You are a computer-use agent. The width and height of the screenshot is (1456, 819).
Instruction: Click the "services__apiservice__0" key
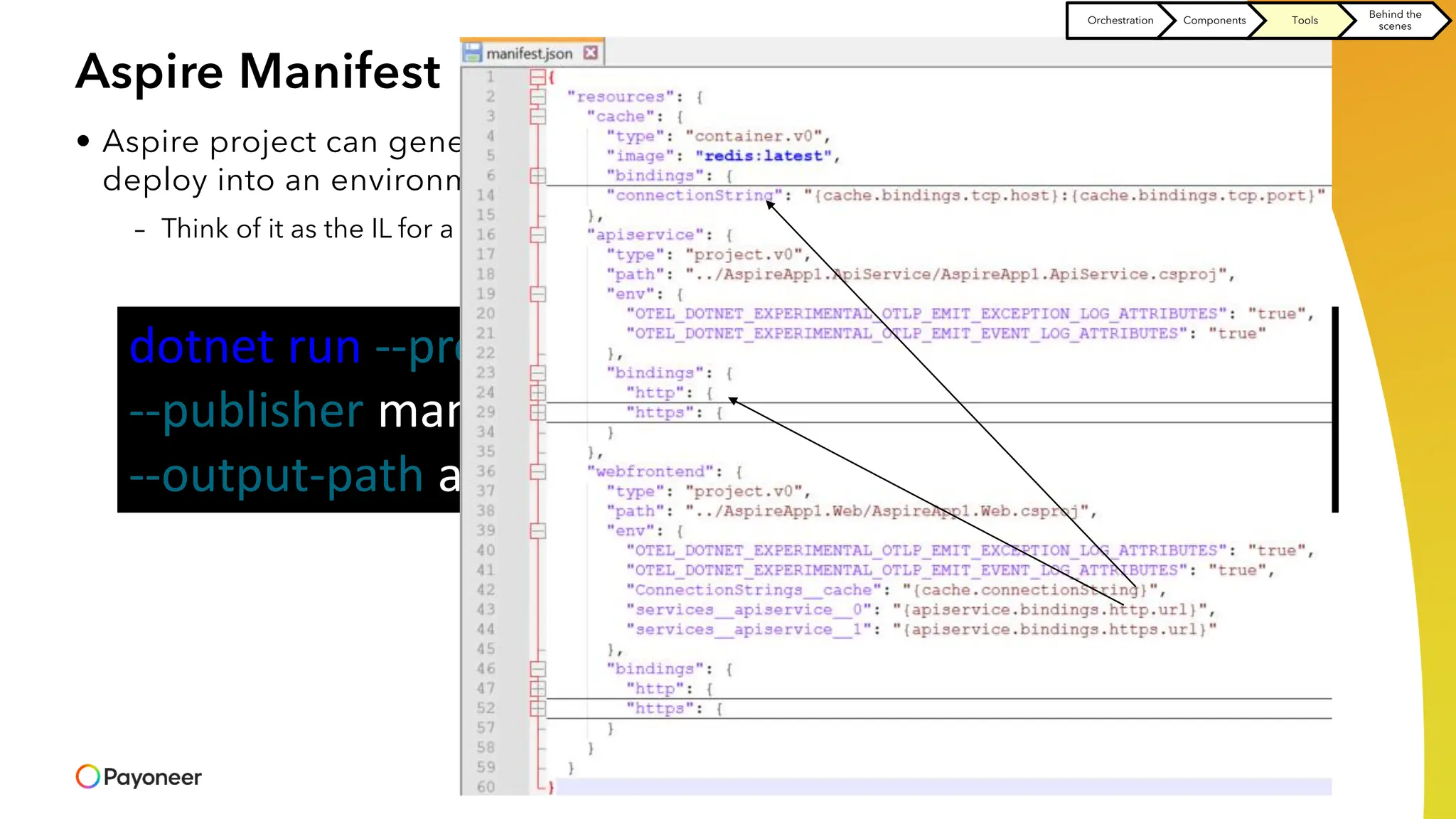748,610
